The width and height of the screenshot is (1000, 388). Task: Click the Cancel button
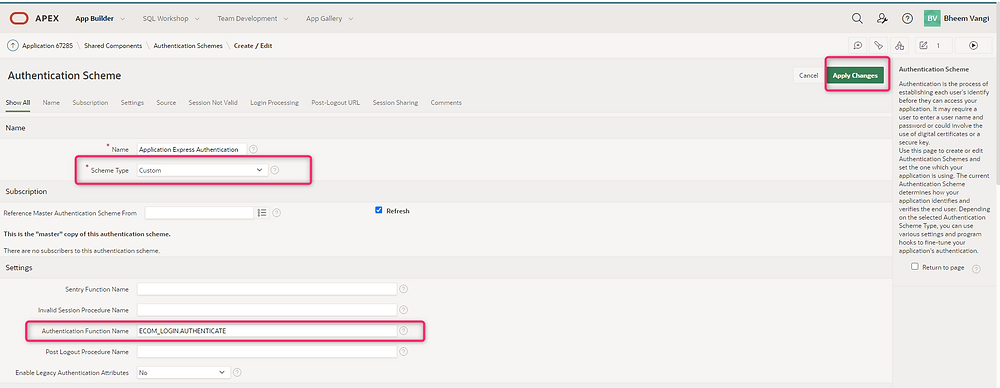808,75
